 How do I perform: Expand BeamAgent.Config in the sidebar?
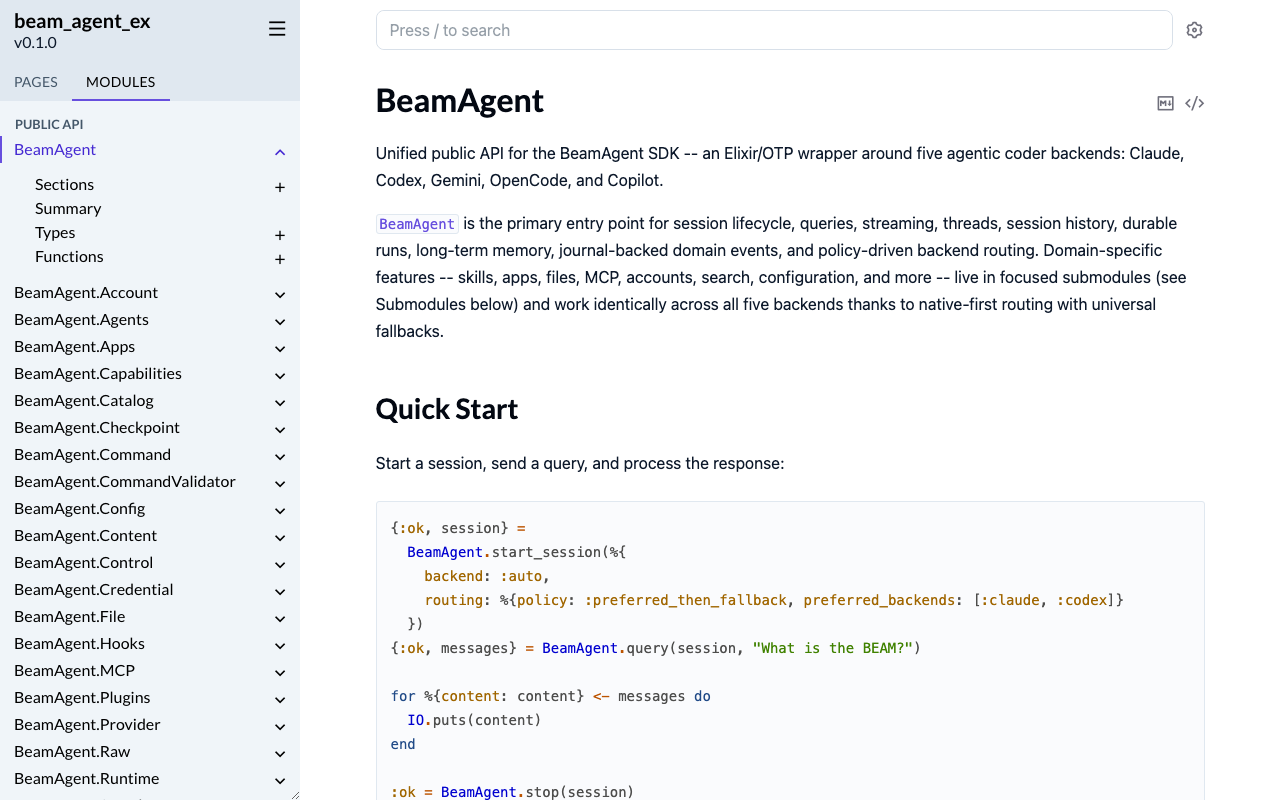pyautogui.click(x=280, y=510)
